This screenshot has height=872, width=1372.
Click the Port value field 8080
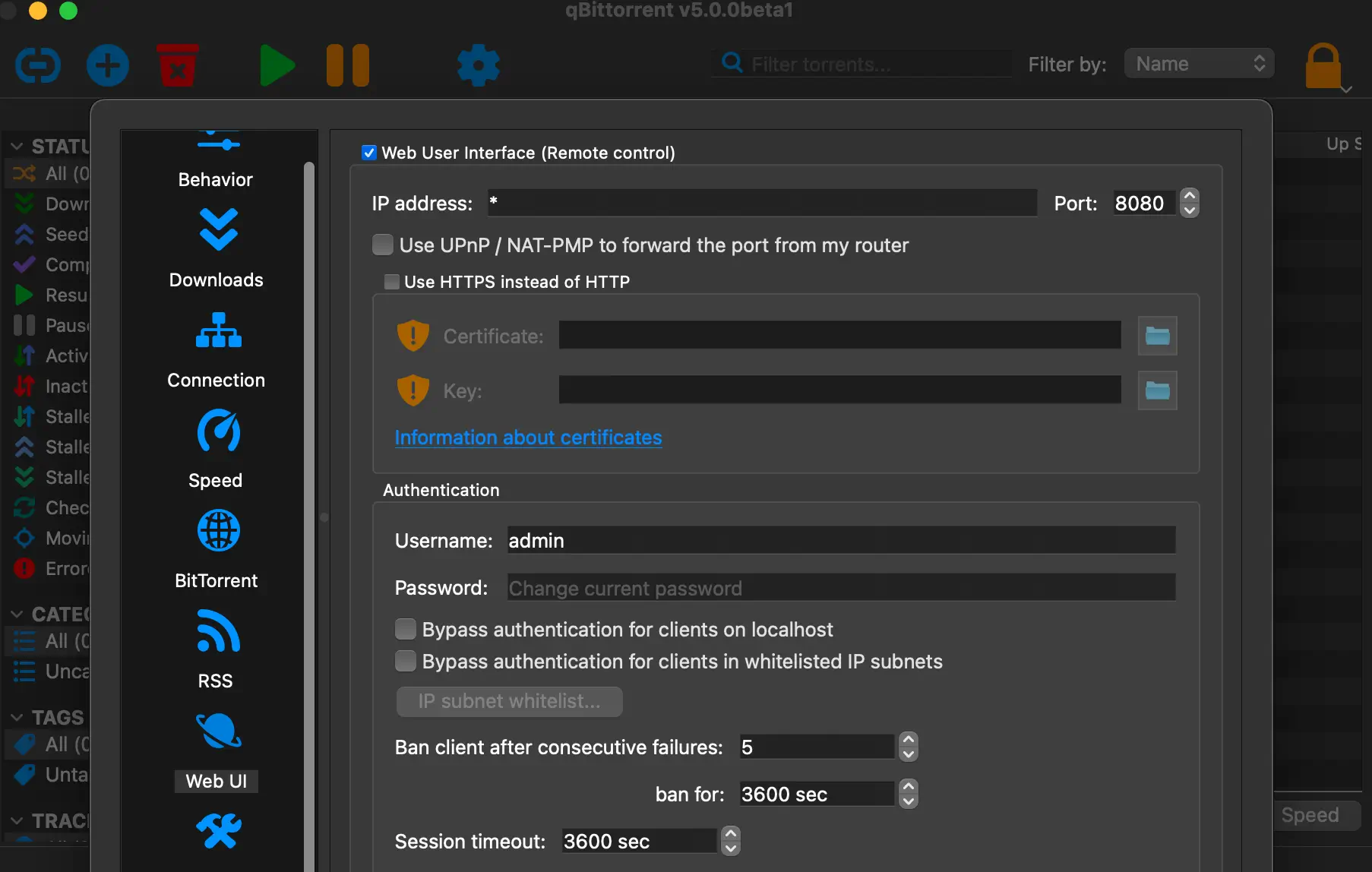pyautogui.click(x=1143, y=203)
